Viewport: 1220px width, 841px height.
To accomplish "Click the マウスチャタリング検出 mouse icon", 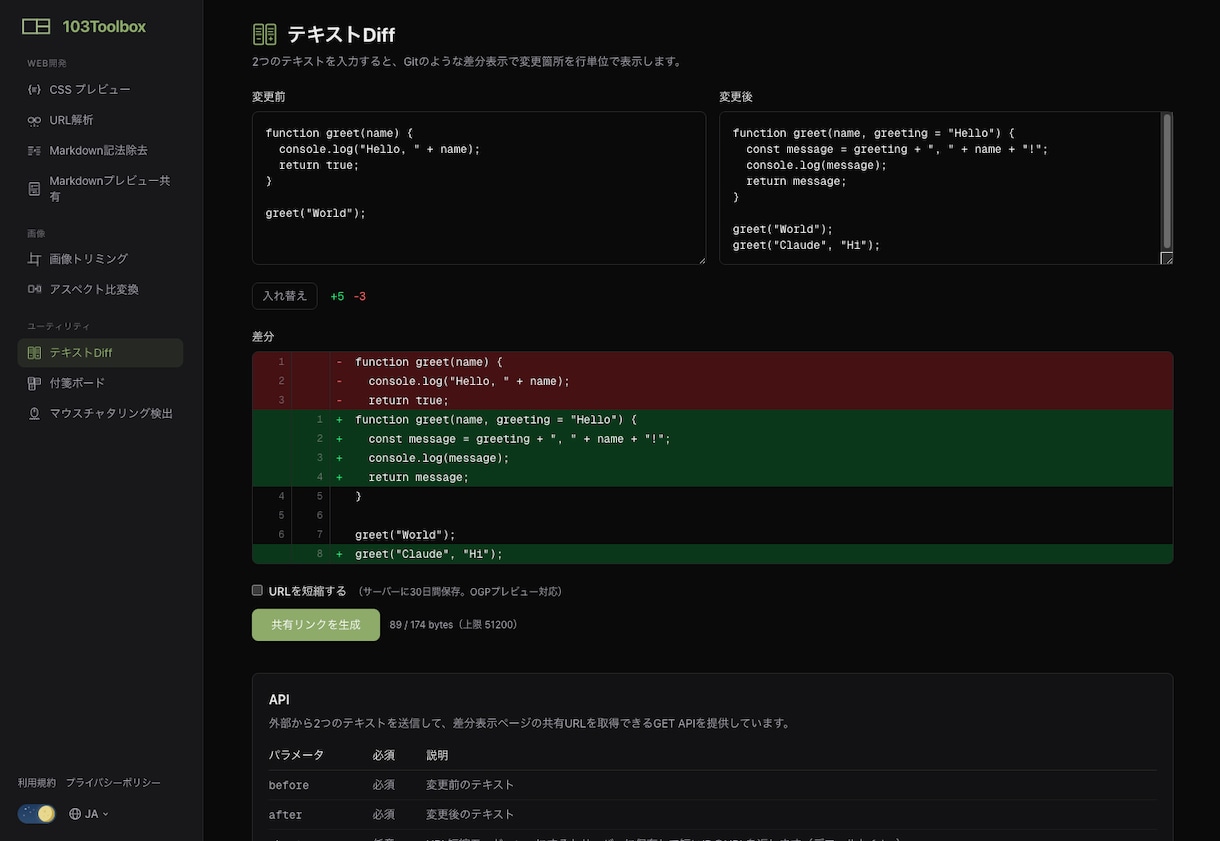I will click(x=34, y=414).
